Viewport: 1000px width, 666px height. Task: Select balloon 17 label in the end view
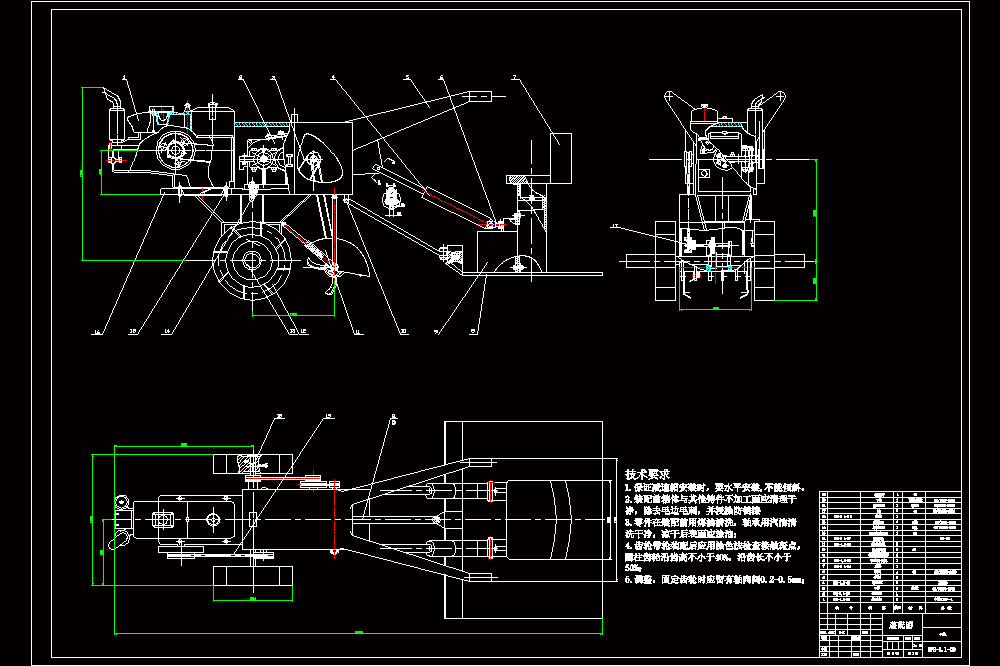click(615, 226)
